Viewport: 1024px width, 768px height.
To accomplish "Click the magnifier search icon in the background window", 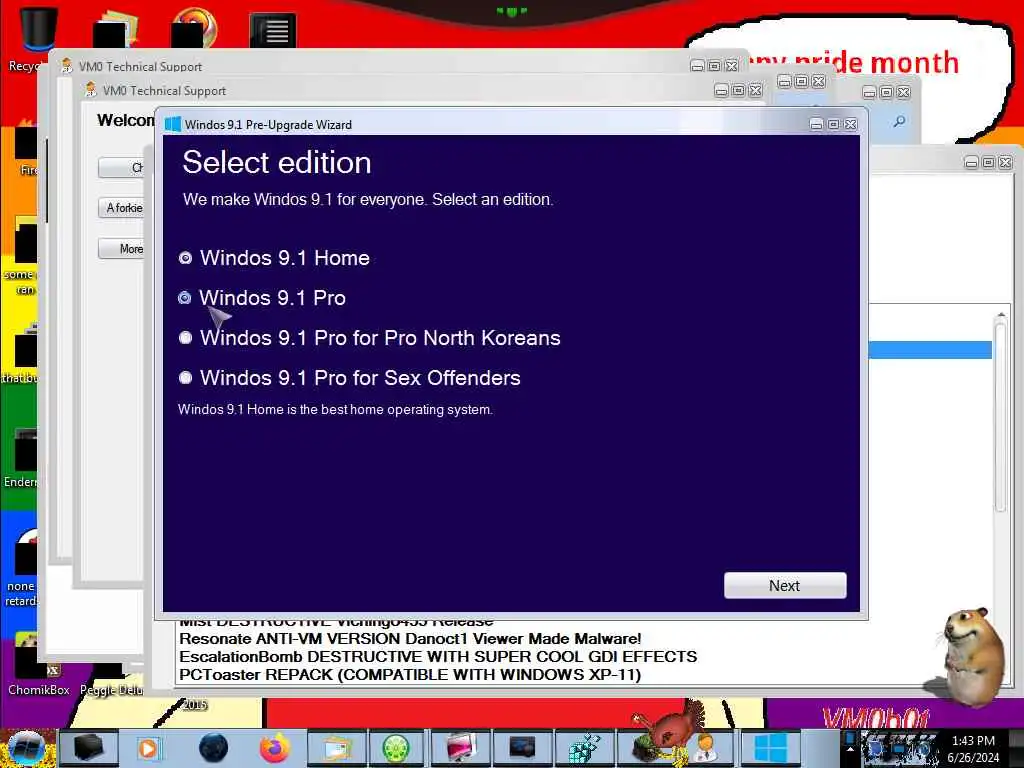I will click(x=899, y=121).
